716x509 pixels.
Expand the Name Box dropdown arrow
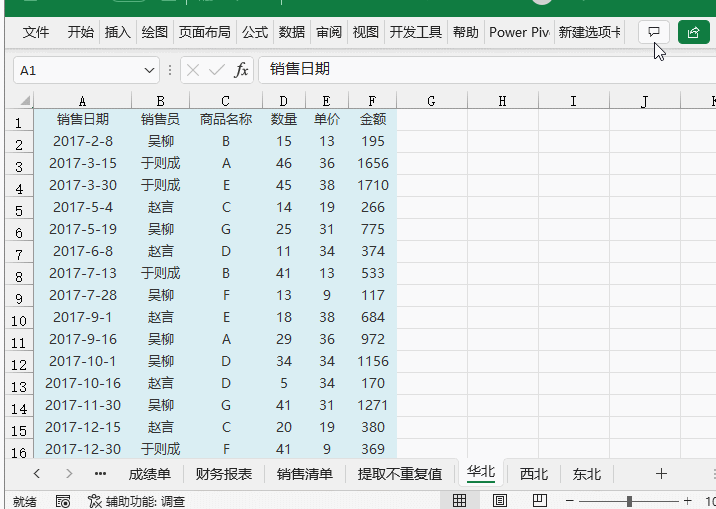(x=149, y=70)
